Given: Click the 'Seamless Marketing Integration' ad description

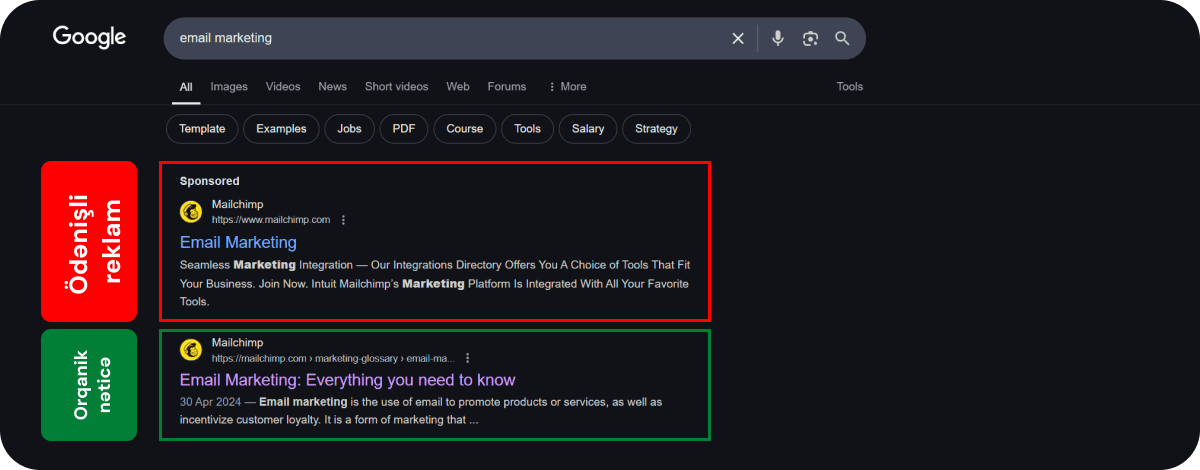Looking at the screenshot, I should click(435, 283).
